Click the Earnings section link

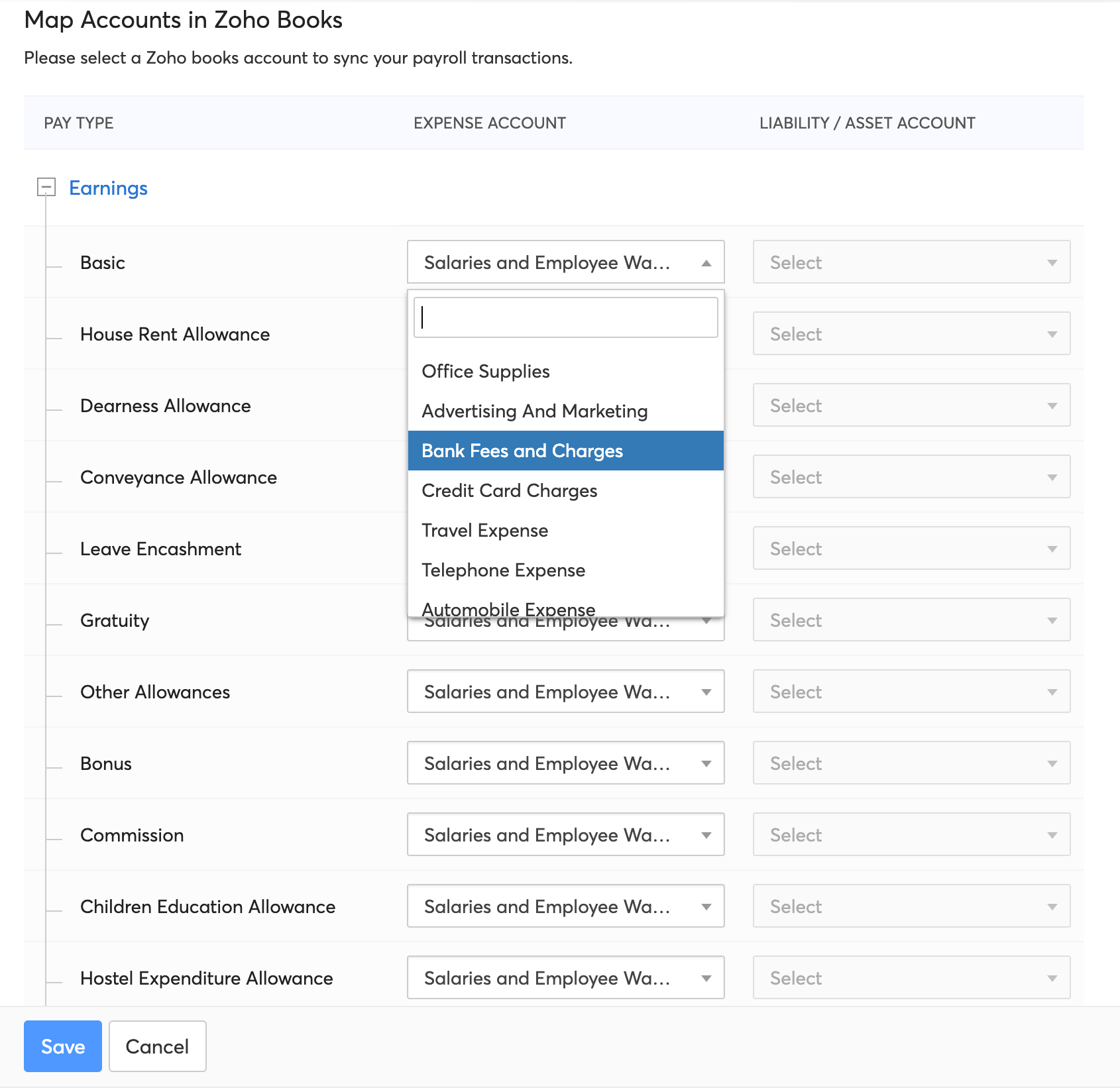click(x=108, y=188)
